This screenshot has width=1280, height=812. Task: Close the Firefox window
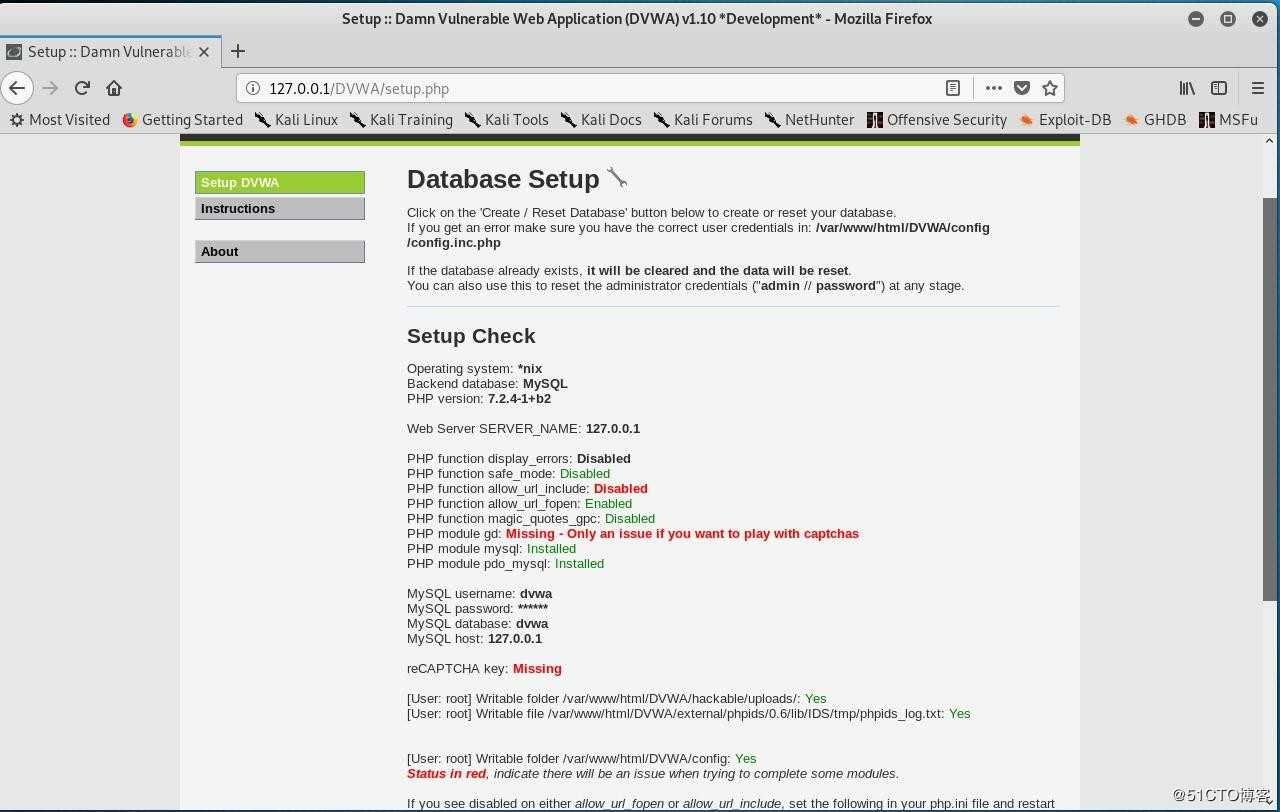tap(1260, 18)
